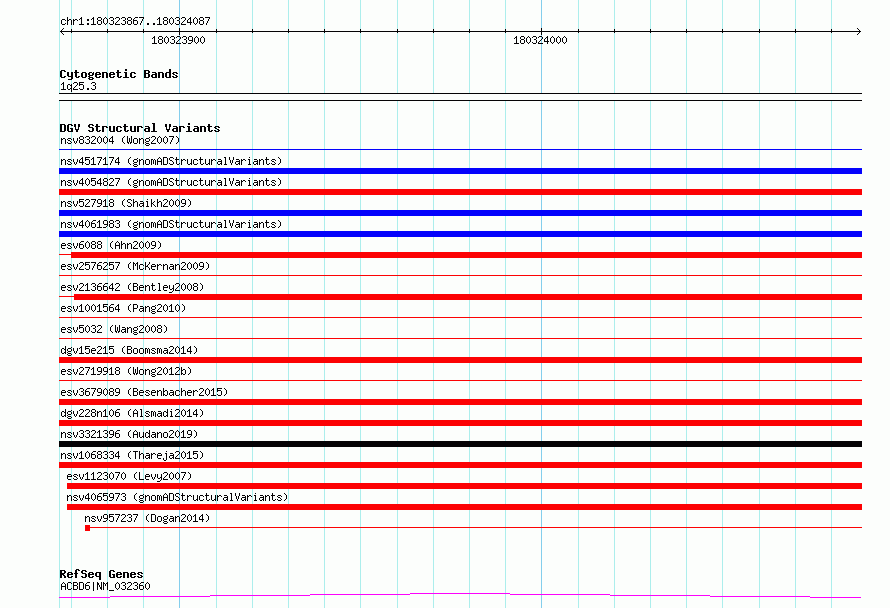Click the red bar under esv2136642
The width and height of the screenshot is (890, 608).
[468, 297]
